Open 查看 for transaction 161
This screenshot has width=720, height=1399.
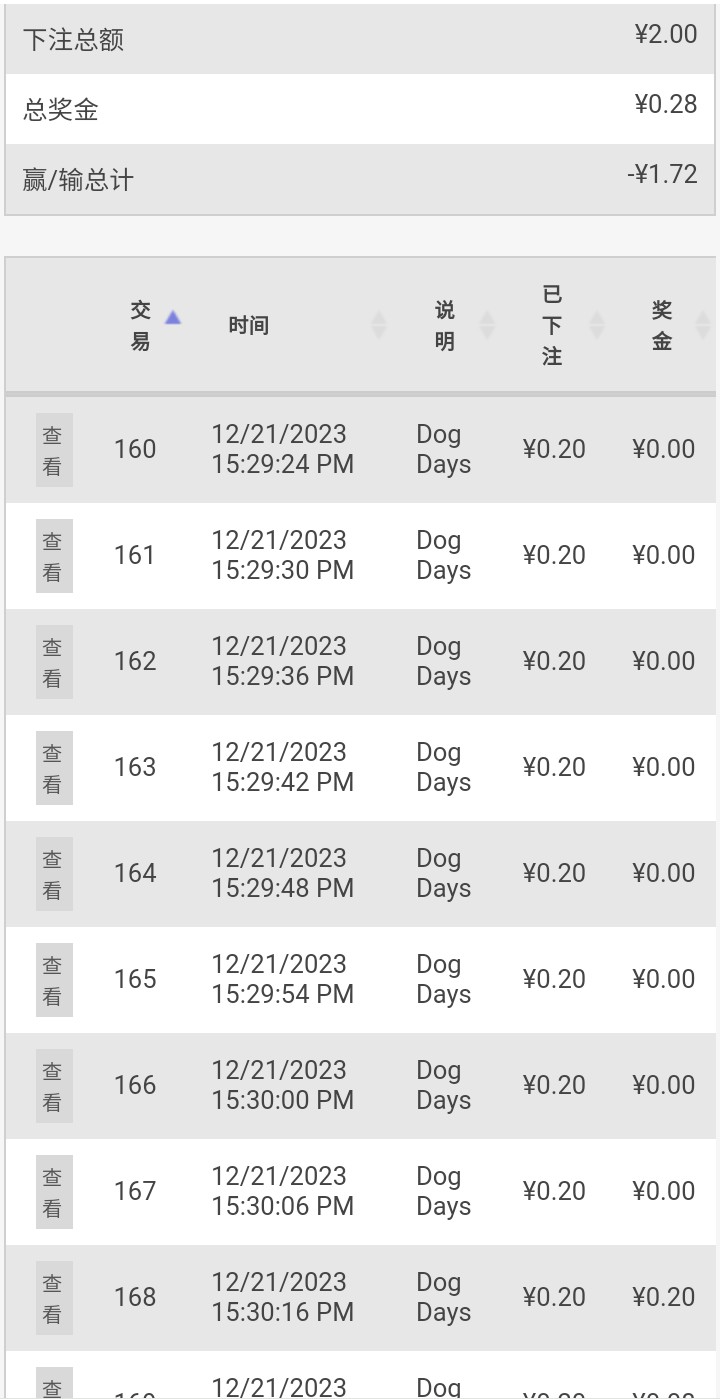[x=54, y=556]
